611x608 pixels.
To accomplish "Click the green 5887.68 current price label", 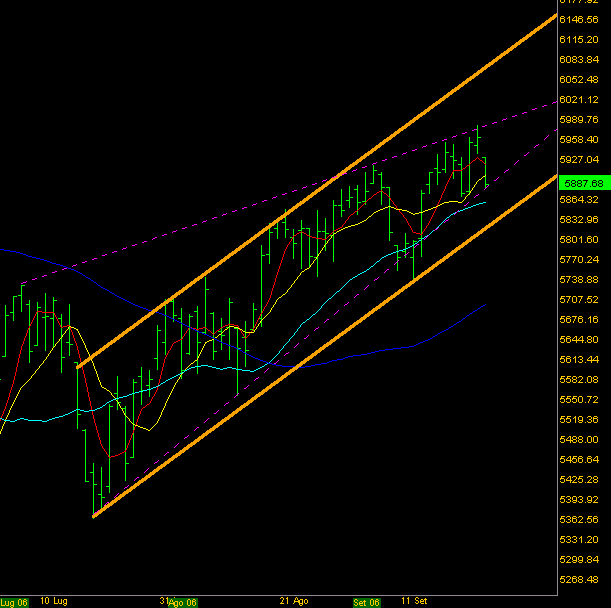I will tap(583, 183).
